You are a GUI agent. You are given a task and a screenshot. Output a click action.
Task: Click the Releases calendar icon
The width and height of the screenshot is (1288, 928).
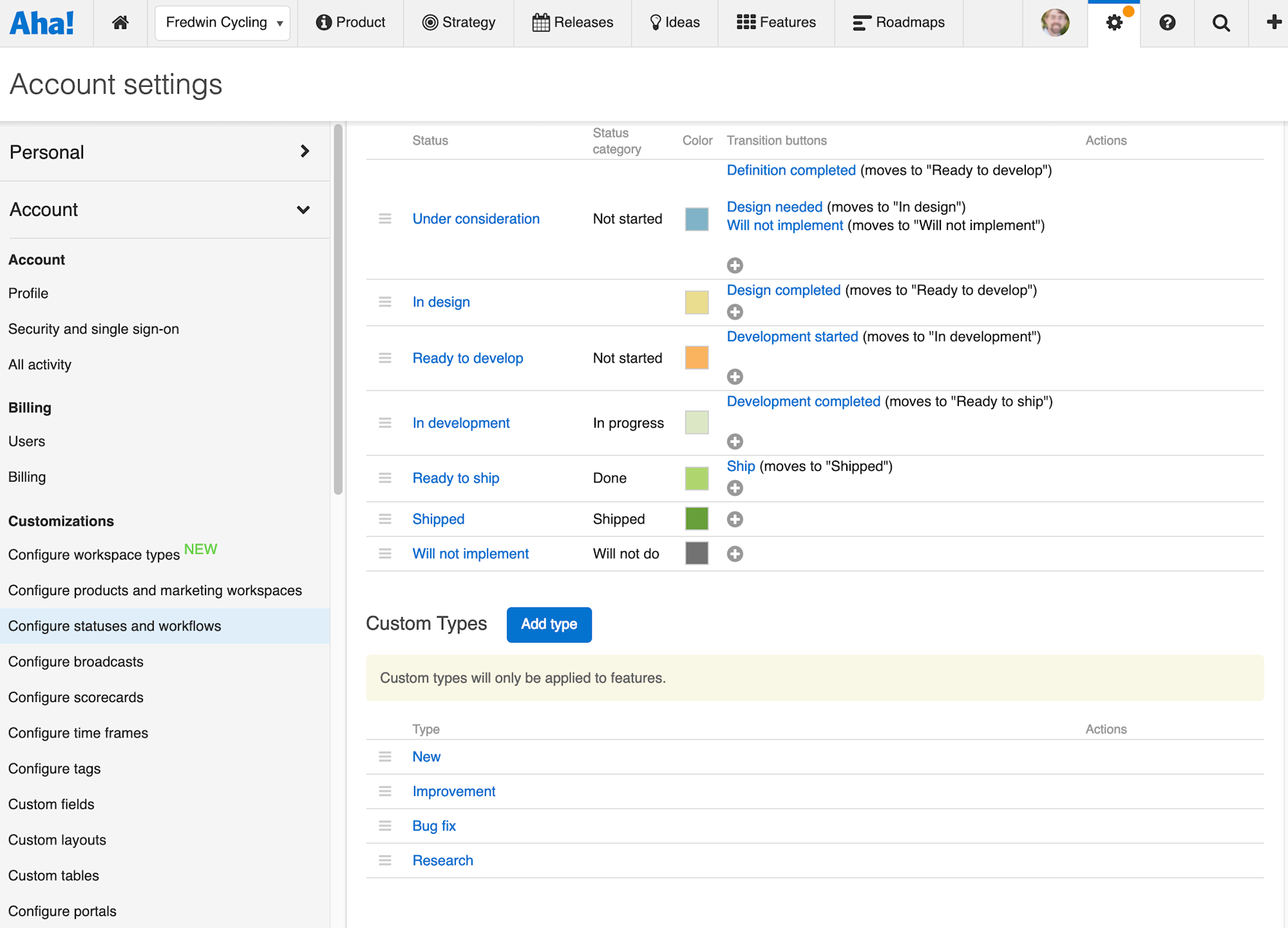pyautogui.click(x=541, y=21)
